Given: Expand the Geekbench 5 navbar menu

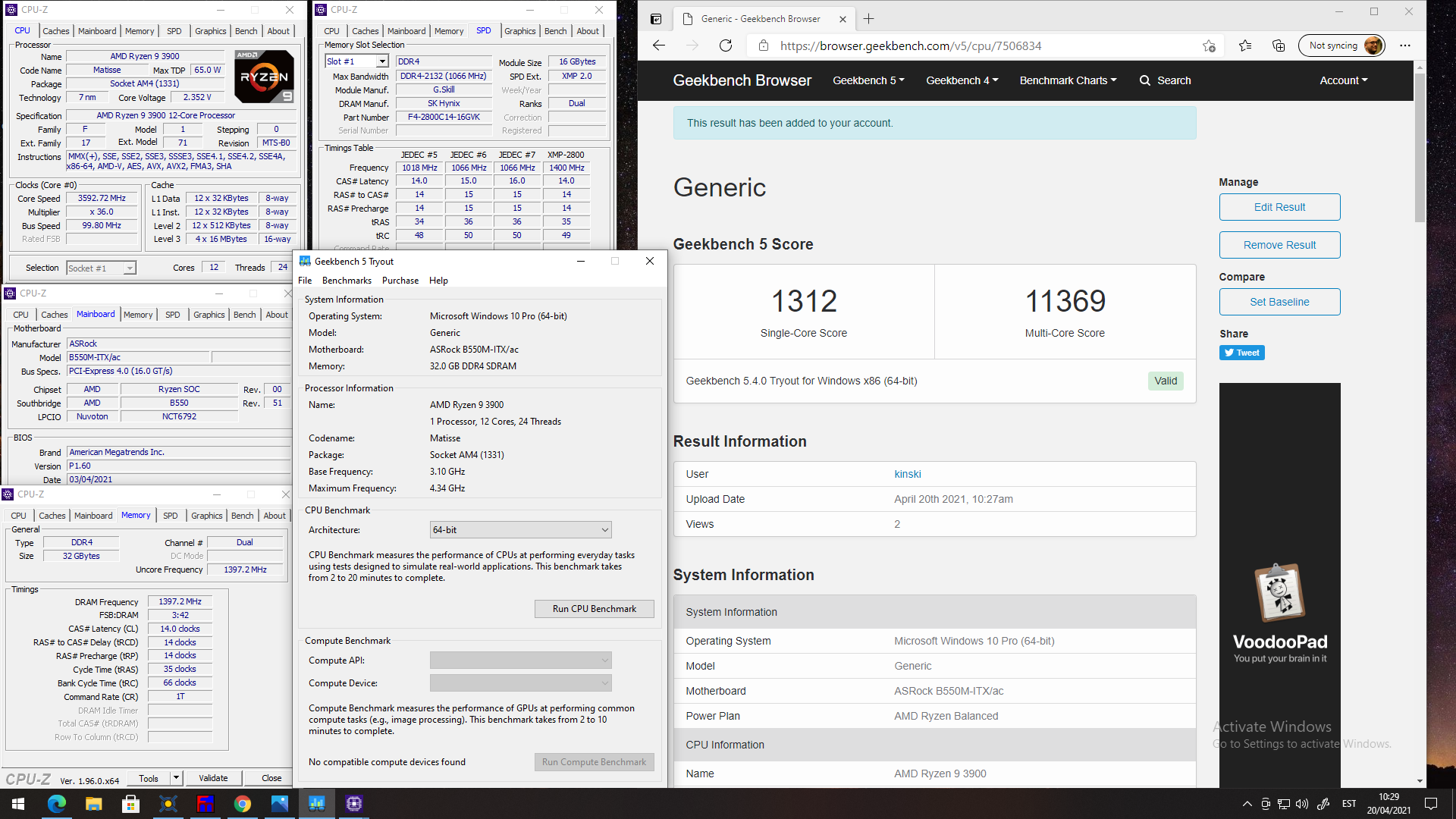Looking at the screenshot, I should [x=868, y=80].
